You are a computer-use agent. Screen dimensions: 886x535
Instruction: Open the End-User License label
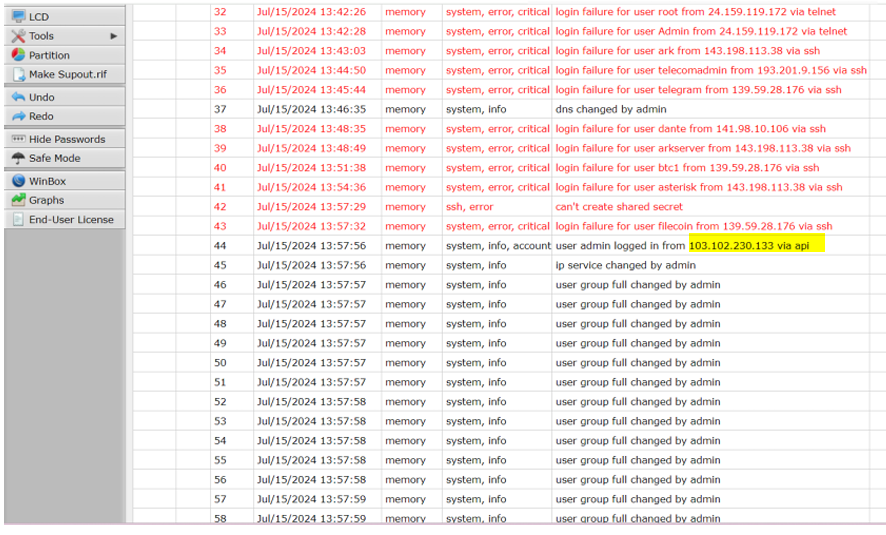tap(71, 219)
